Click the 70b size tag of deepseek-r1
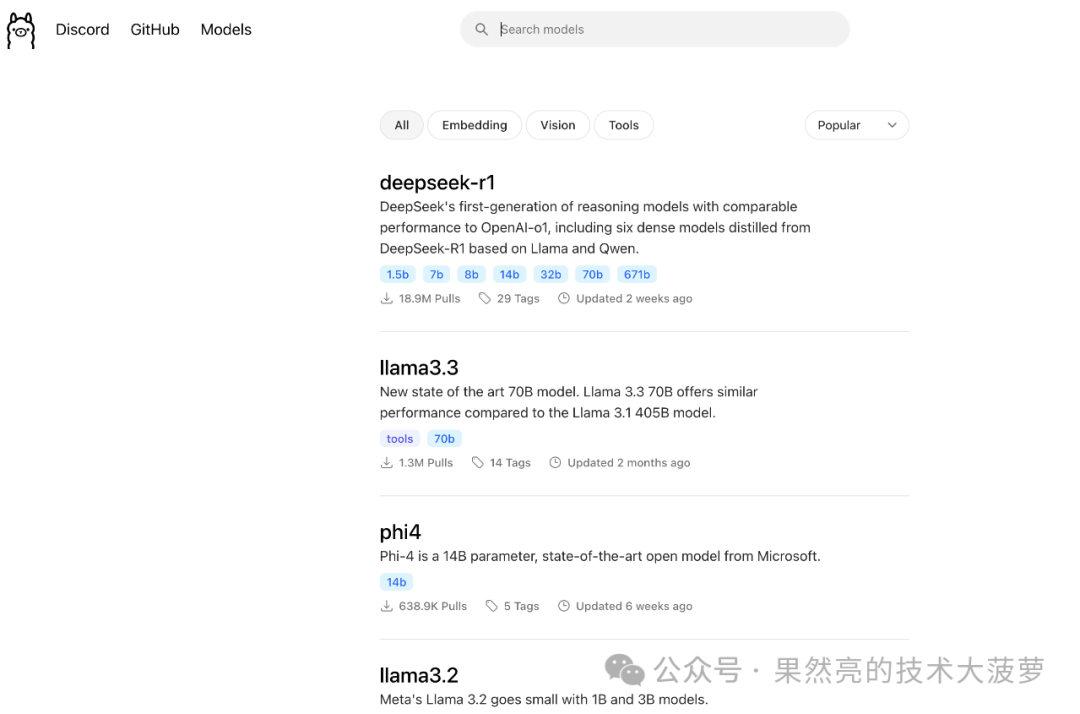 tap(592, 275)
